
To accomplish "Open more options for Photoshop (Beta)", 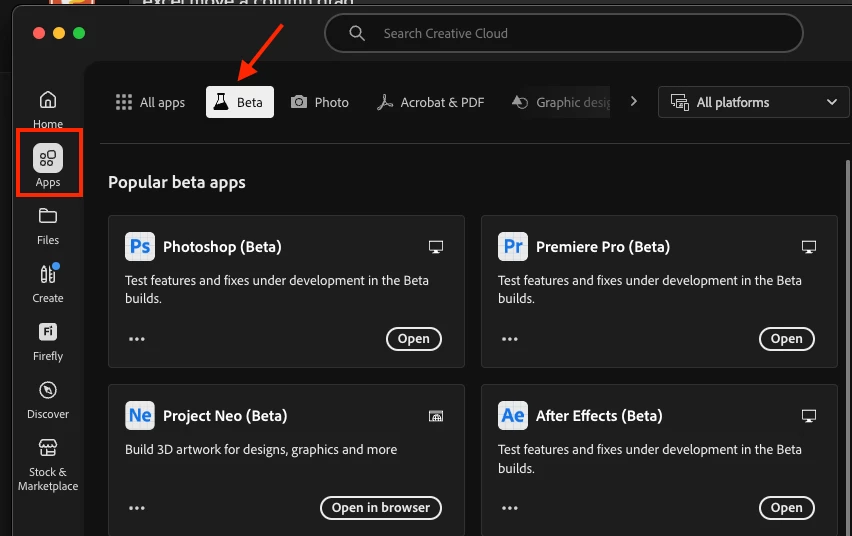I will coord(137,339).
